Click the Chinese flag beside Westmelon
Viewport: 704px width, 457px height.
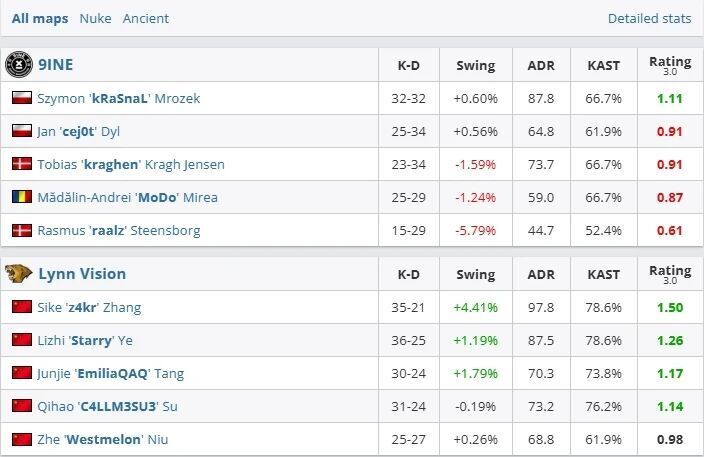point(20,439)
